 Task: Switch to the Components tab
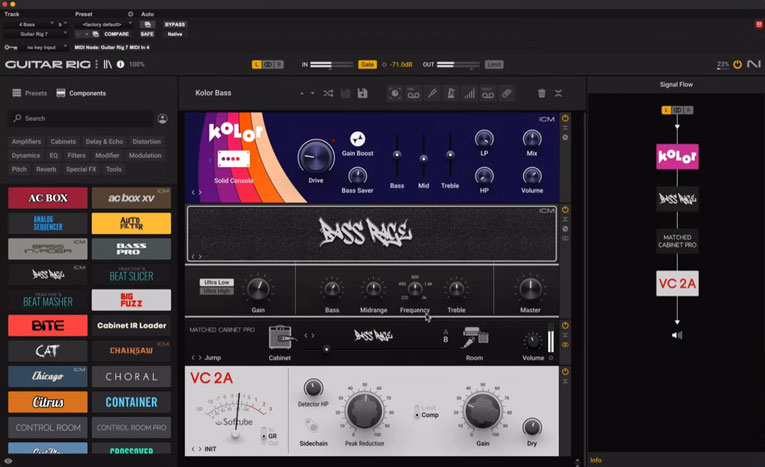coord(81,93)
